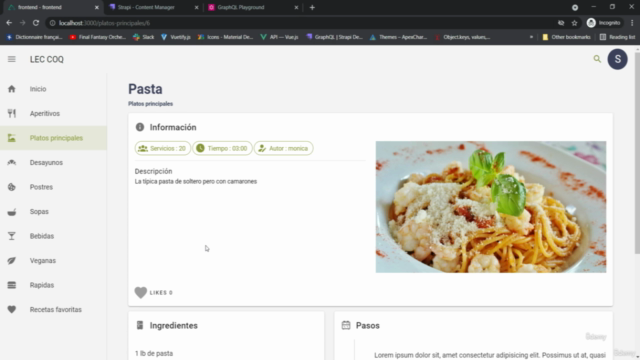This screenshot has width=640, height=360.
Task: Expand the Other bookmarks folder
Action: pyautogui.click(x=567, y=37)
